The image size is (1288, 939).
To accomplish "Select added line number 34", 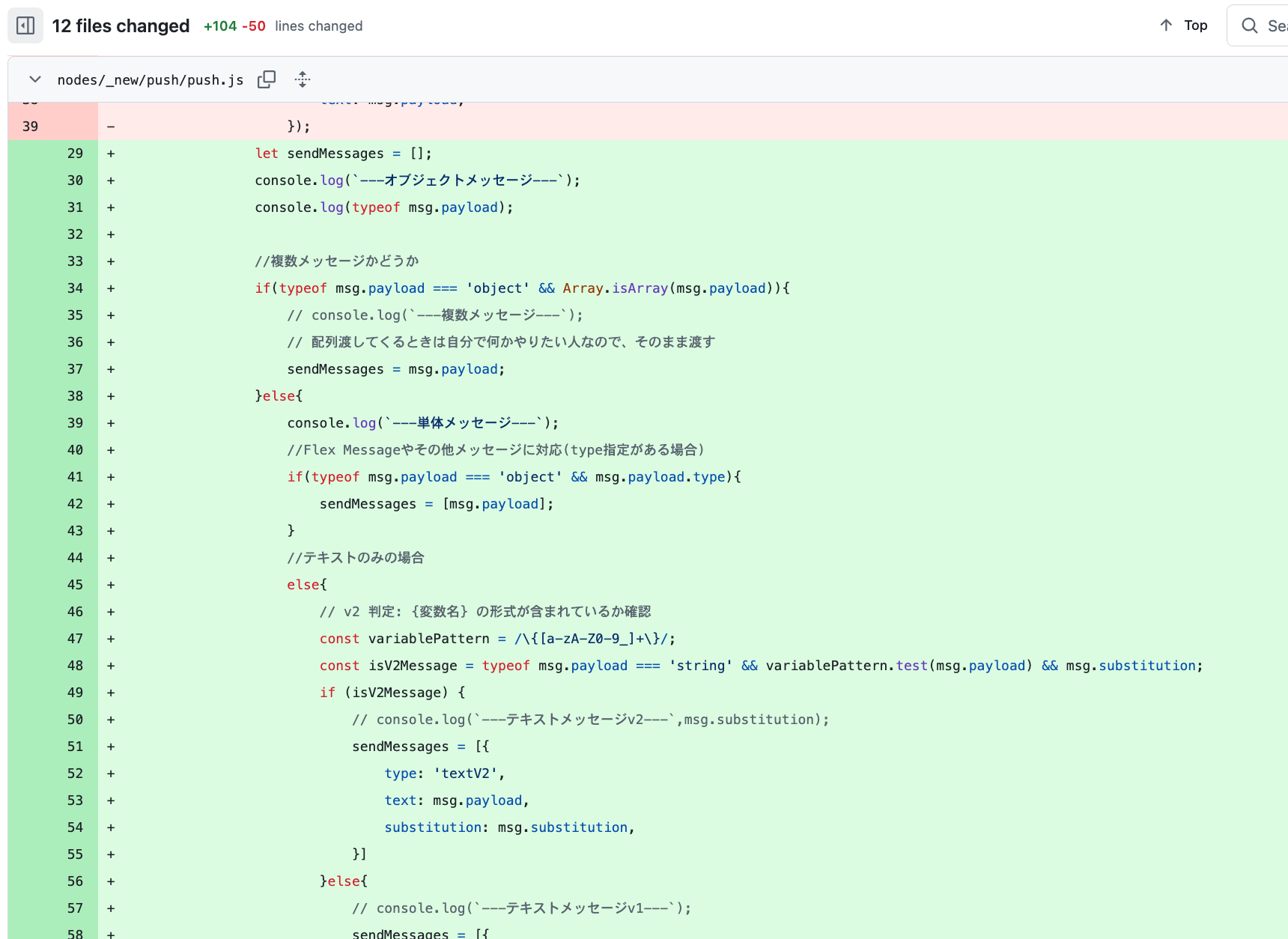I will pos(75,288).
